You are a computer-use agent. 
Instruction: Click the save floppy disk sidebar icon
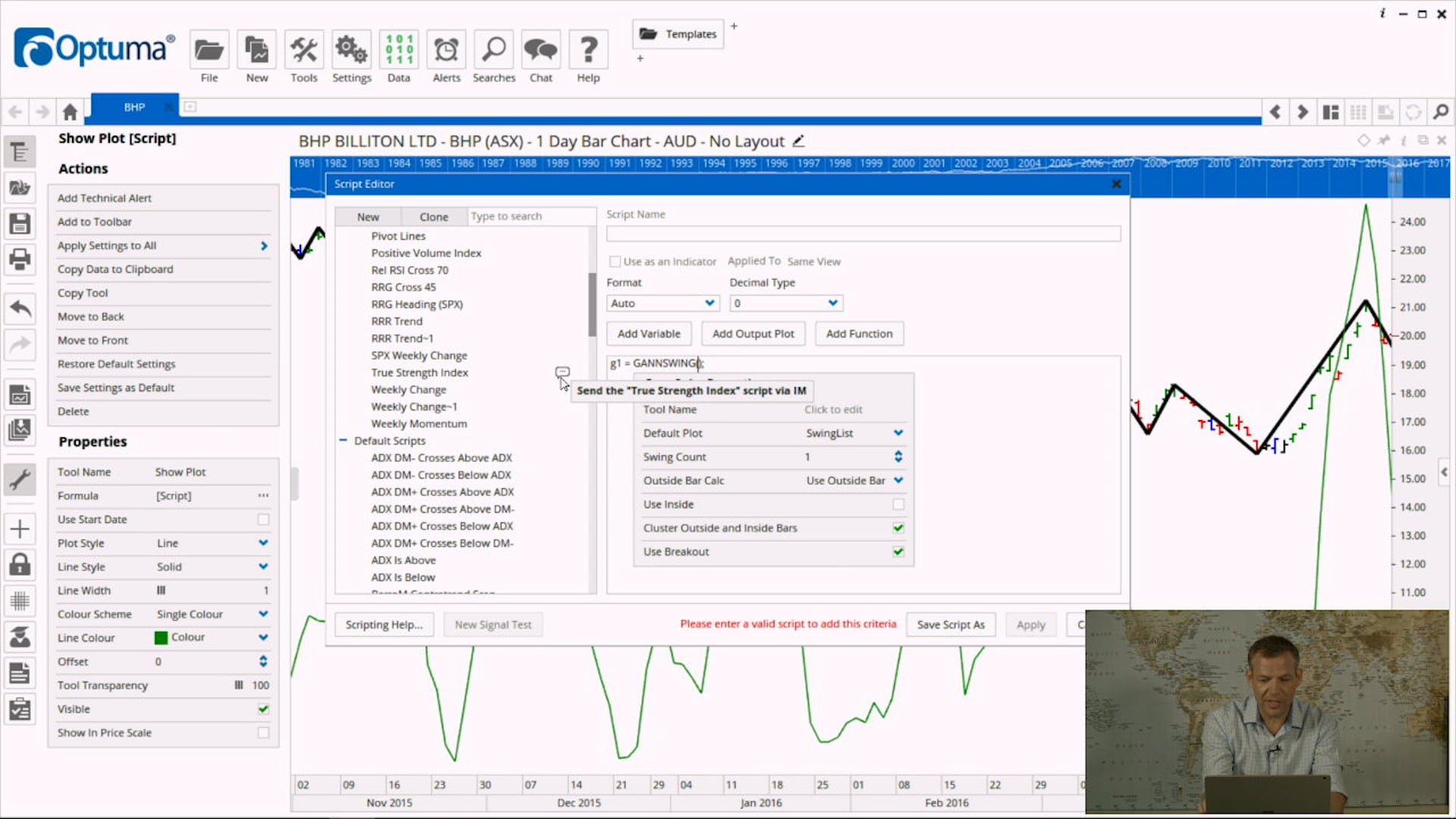(20, 223)
